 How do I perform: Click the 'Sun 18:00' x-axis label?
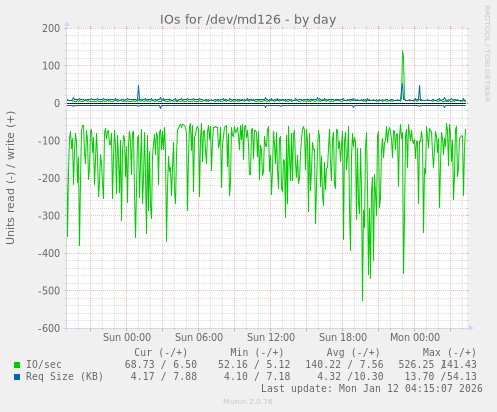pyautogui.click(x=343, y=337)
